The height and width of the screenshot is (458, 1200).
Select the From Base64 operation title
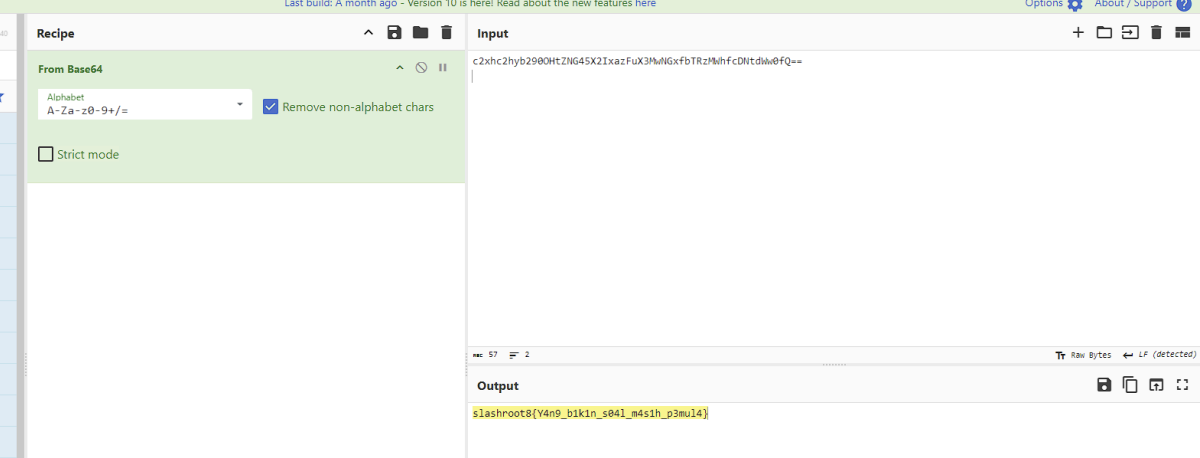(x=70, y=69)
